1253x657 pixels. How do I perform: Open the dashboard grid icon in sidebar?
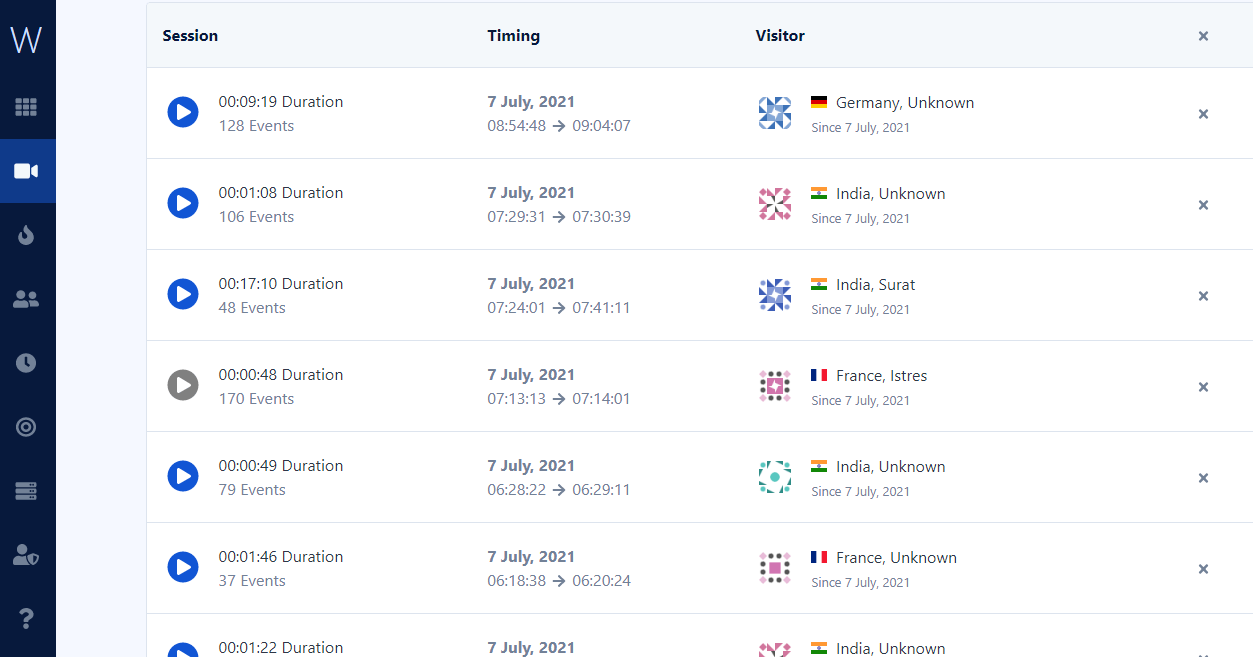26,107
